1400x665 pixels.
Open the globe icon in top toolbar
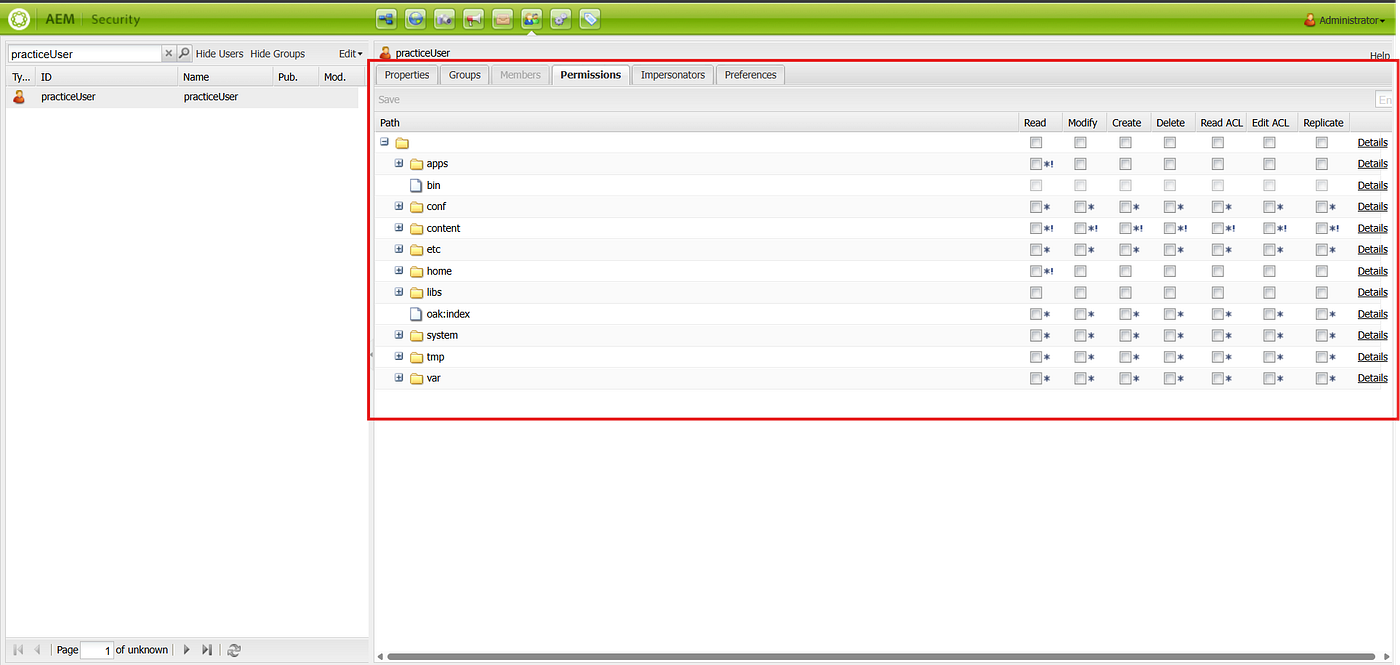[x=415, y=18]
